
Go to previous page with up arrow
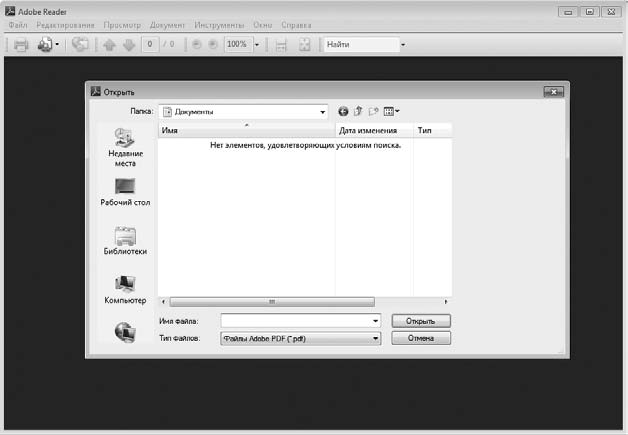(x=109, y=45)
